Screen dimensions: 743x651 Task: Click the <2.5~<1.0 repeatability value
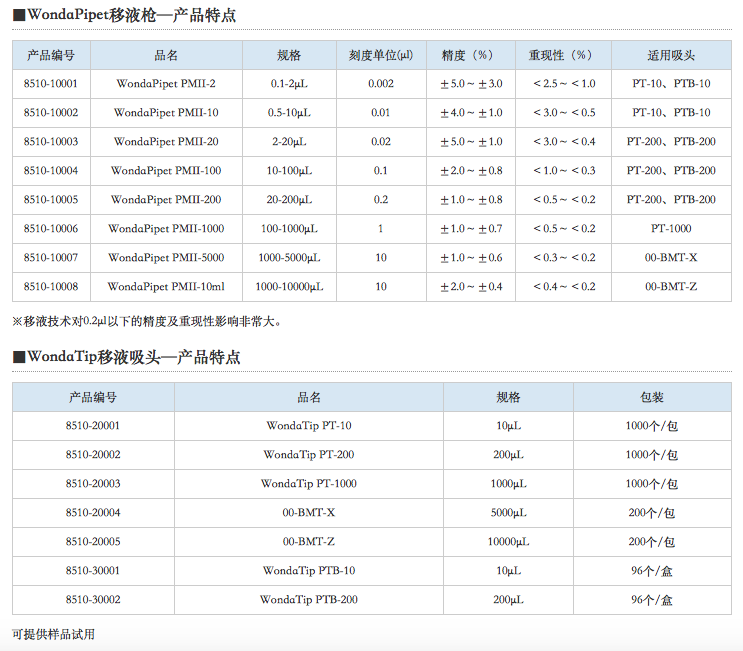tap(564, 84)
